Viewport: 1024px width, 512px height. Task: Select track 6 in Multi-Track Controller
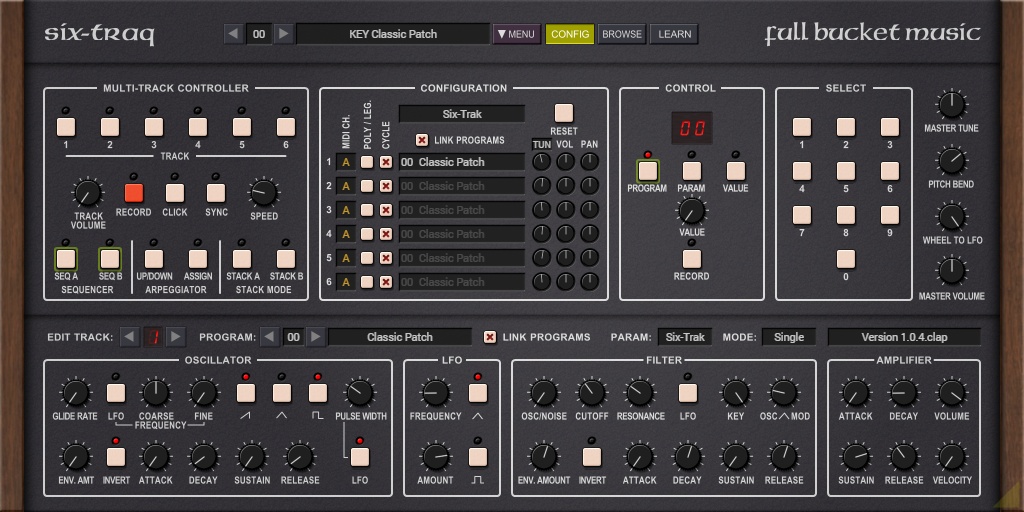(286, 127)
